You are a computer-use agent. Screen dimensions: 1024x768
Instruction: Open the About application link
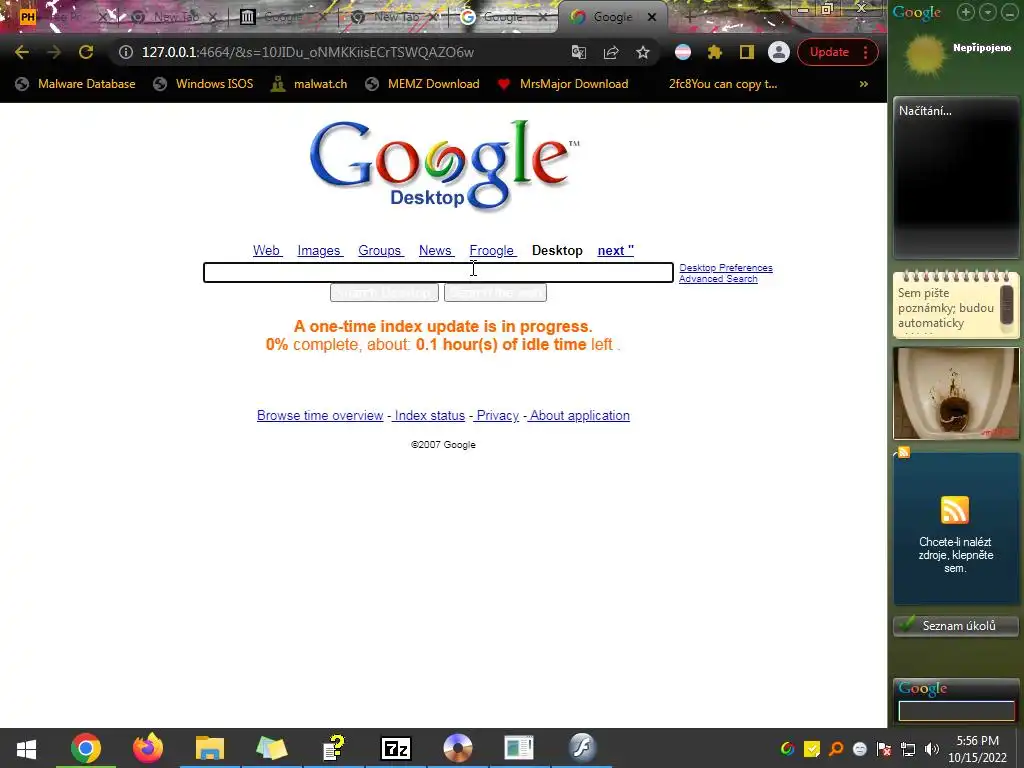pyautogui.click(x=580, y=415)
